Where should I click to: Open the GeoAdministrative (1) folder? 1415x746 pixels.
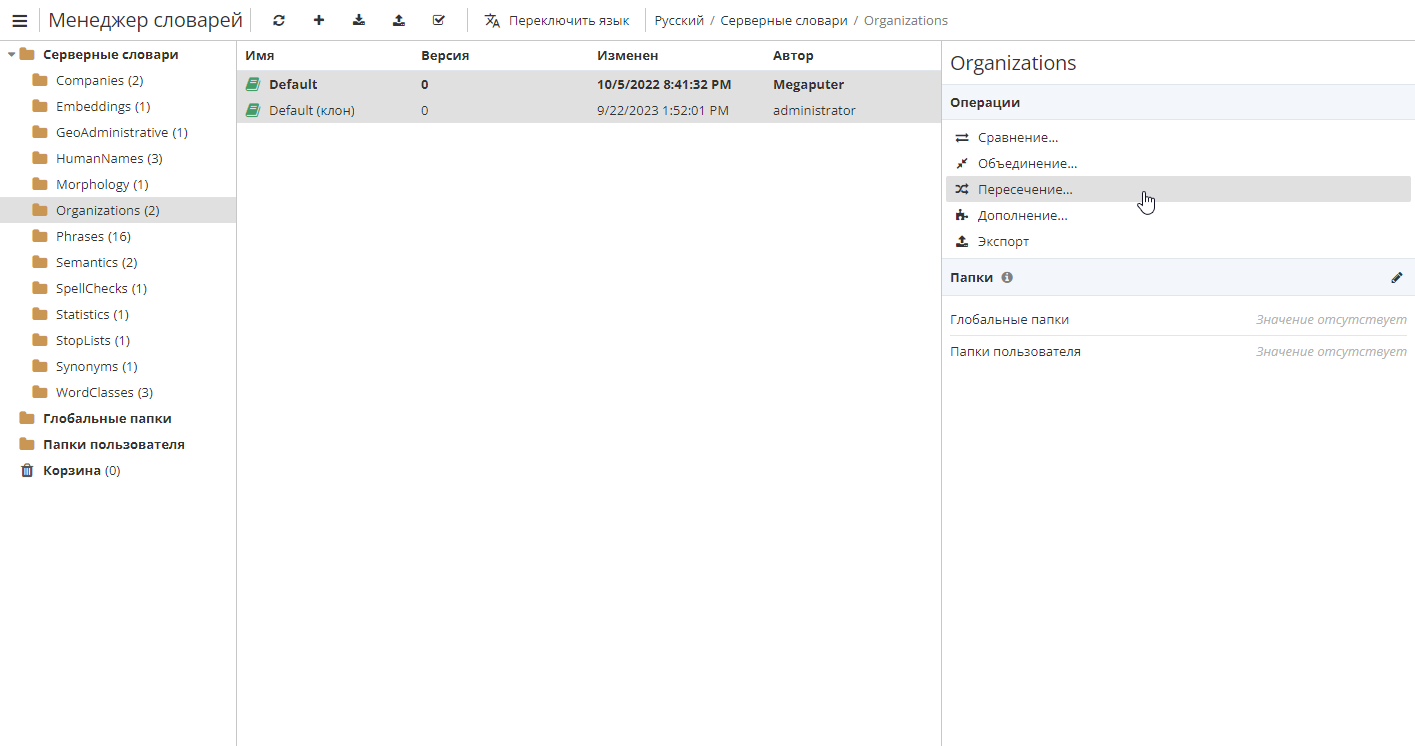[x=122, y=132]
